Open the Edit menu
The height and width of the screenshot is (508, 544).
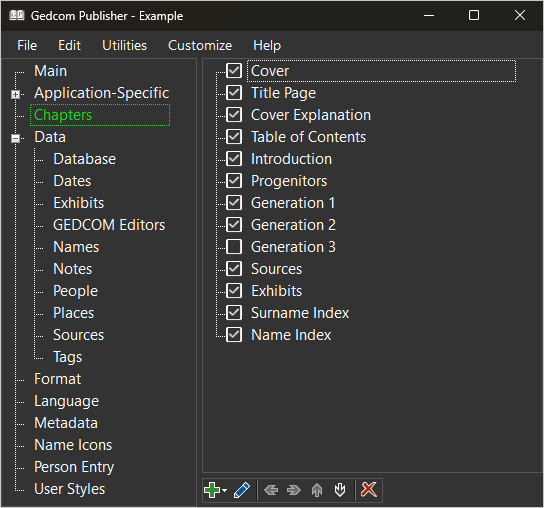pyautogui.click(x=69, y=45)
